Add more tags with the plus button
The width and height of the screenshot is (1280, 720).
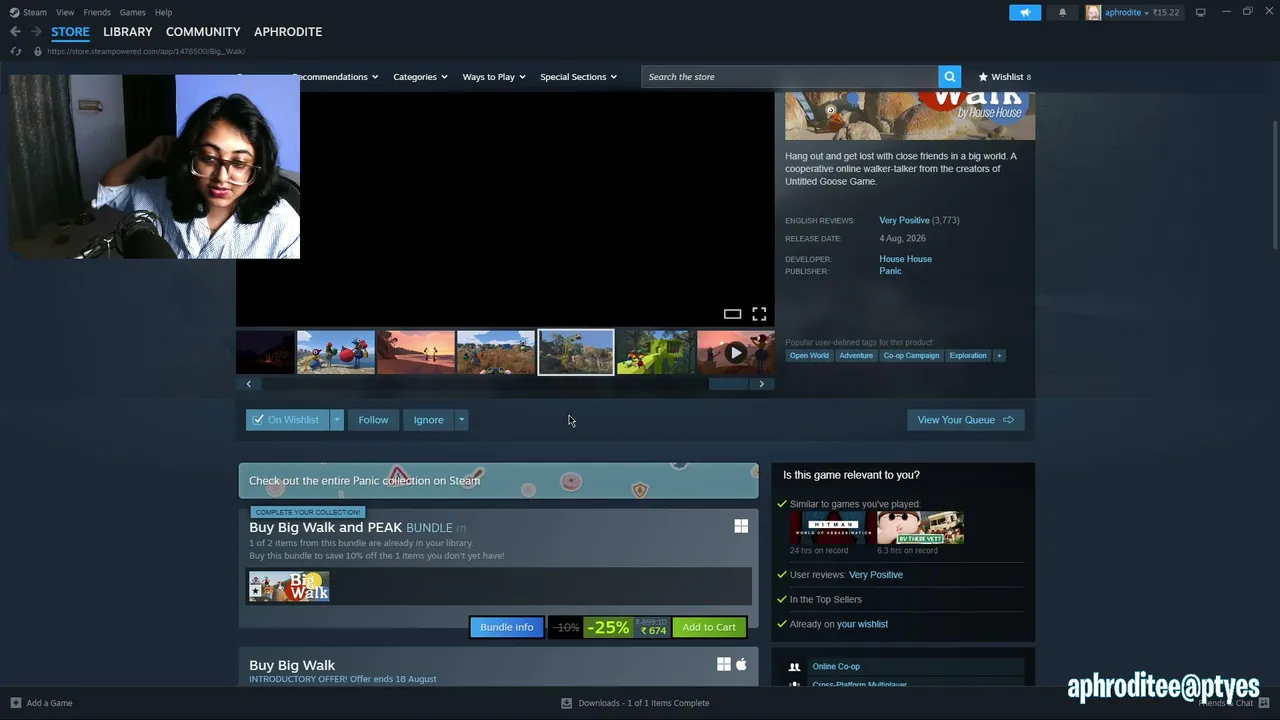coord(998,355)
